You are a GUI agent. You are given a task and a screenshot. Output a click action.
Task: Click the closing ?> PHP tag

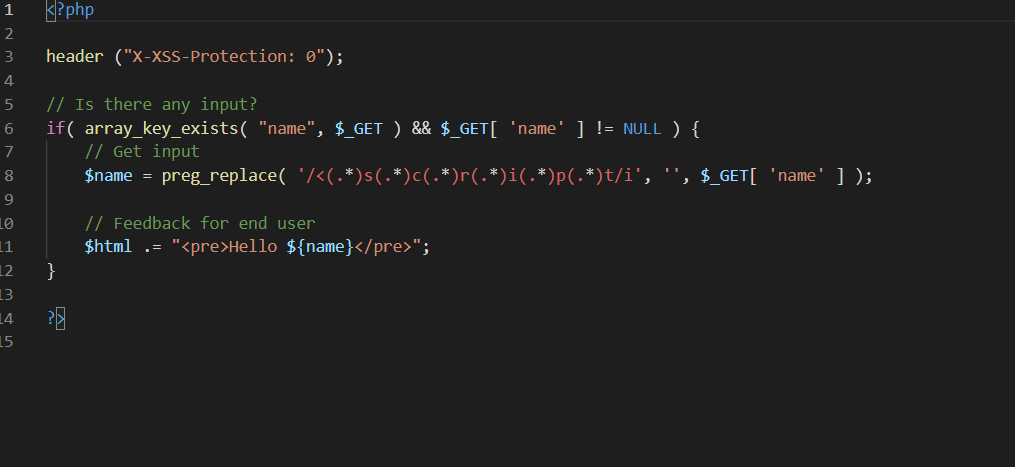(55, 318)
